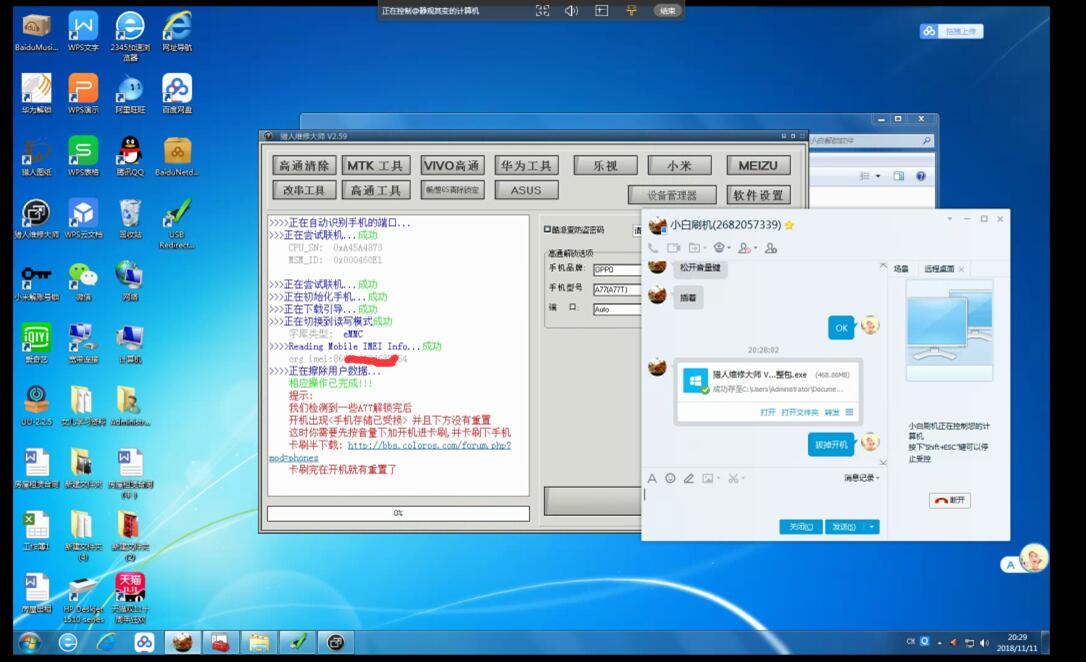1086x662 pixels.
Task: Open the Tencent QQ desktop icon
Action: [130, 156]
